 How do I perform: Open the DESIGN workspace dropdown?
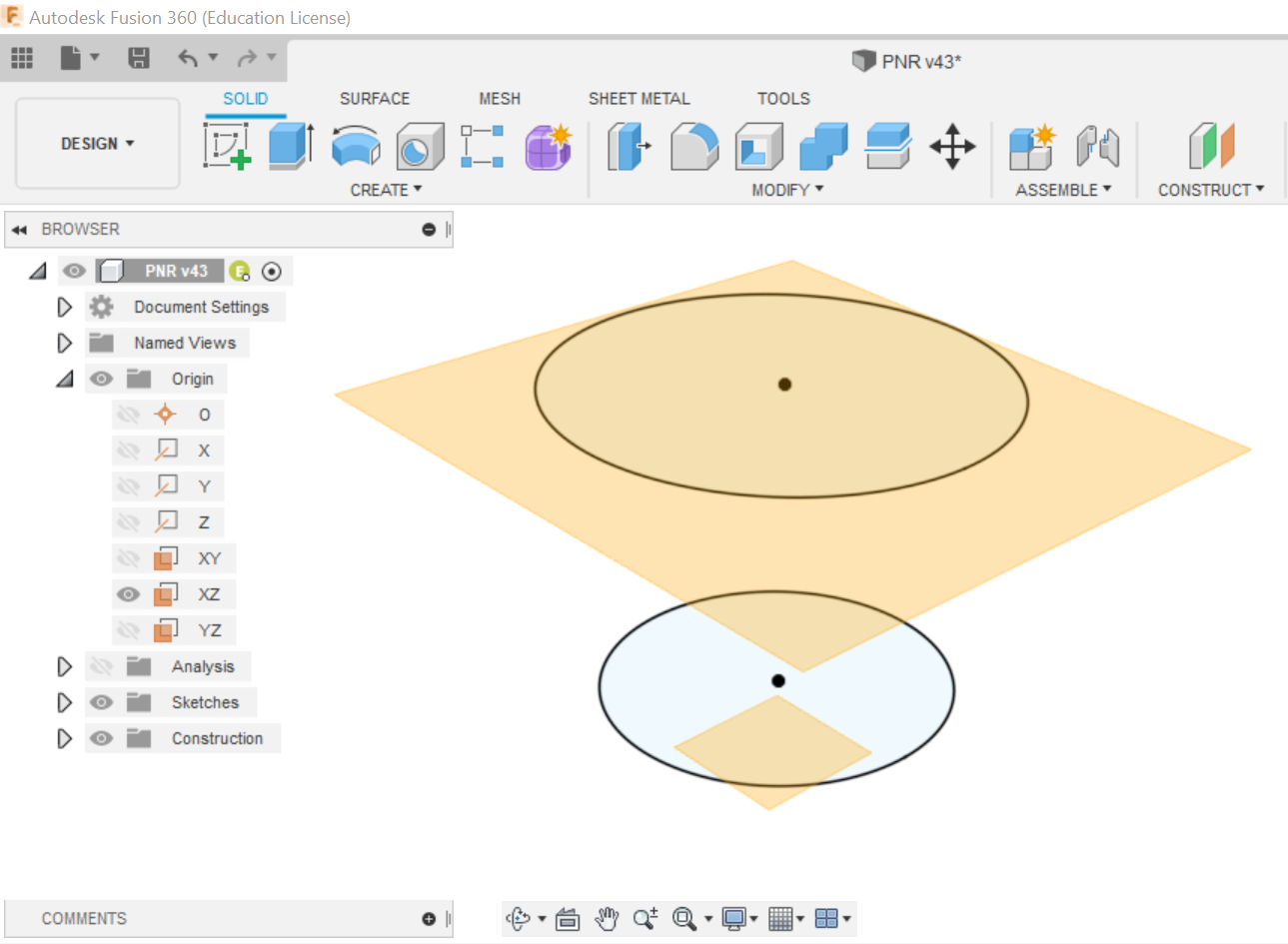tap(96, 143)
